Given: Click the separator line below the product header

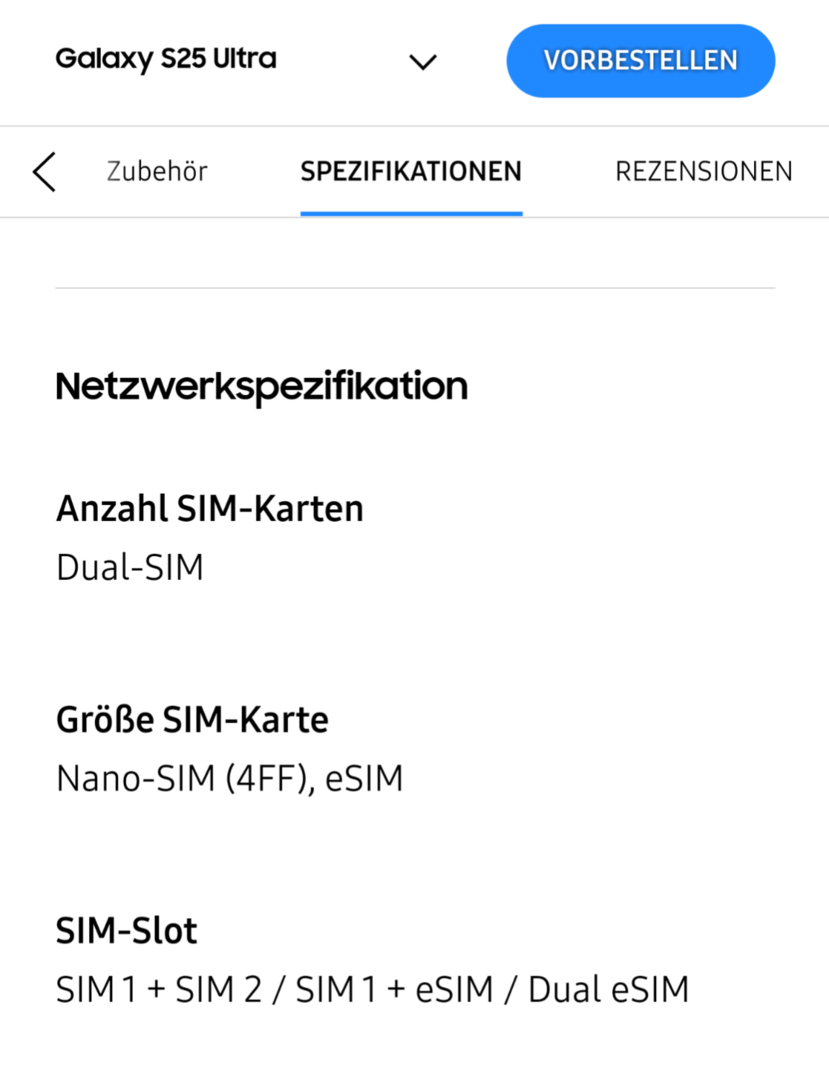Looking at the screenshot, I should 415,126.
